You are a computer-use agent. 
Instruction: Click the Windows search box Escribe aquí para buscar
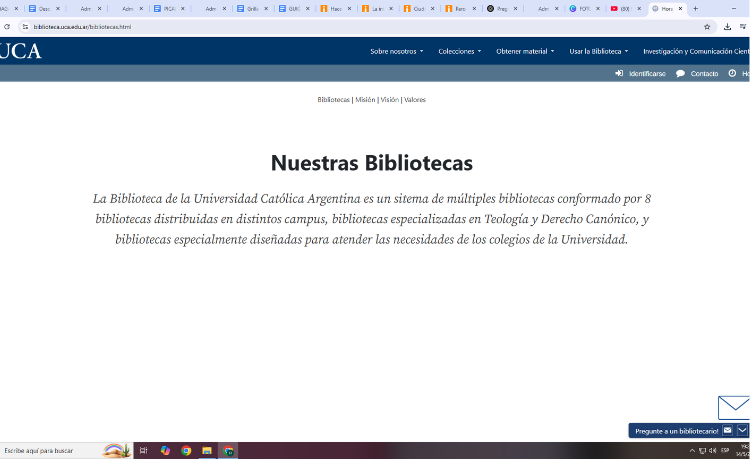click(66, 450)
